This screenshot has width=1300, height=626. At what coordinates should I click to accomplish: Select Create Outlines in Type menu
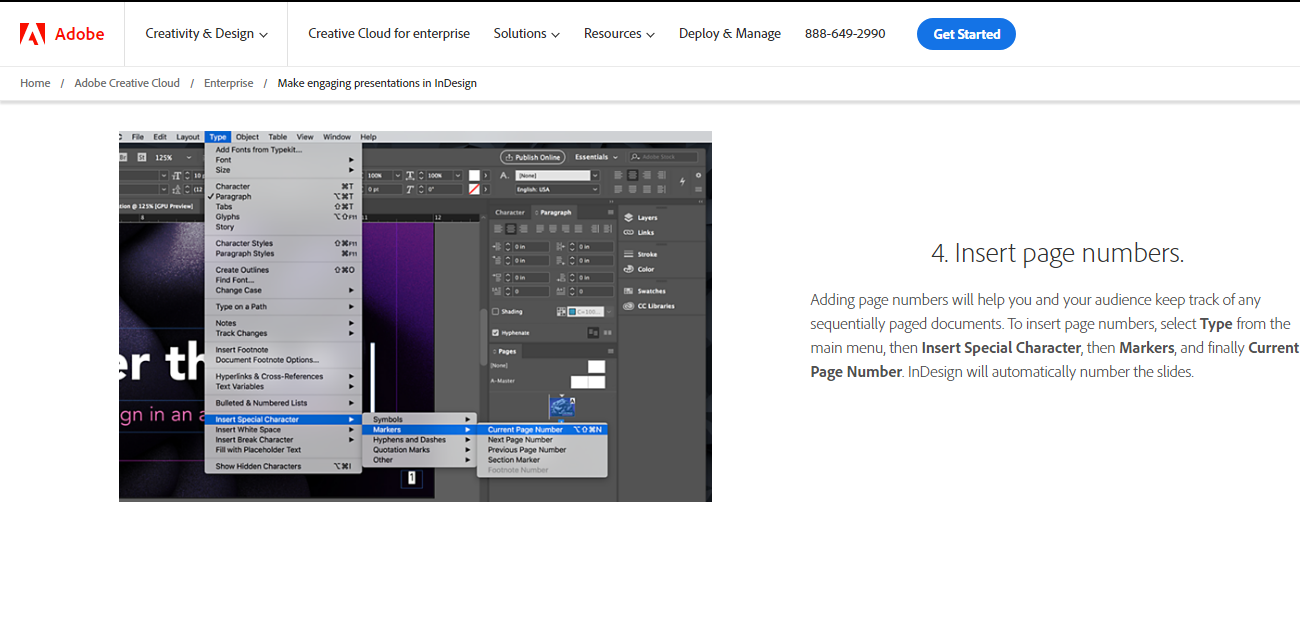(x=284, y=270)
